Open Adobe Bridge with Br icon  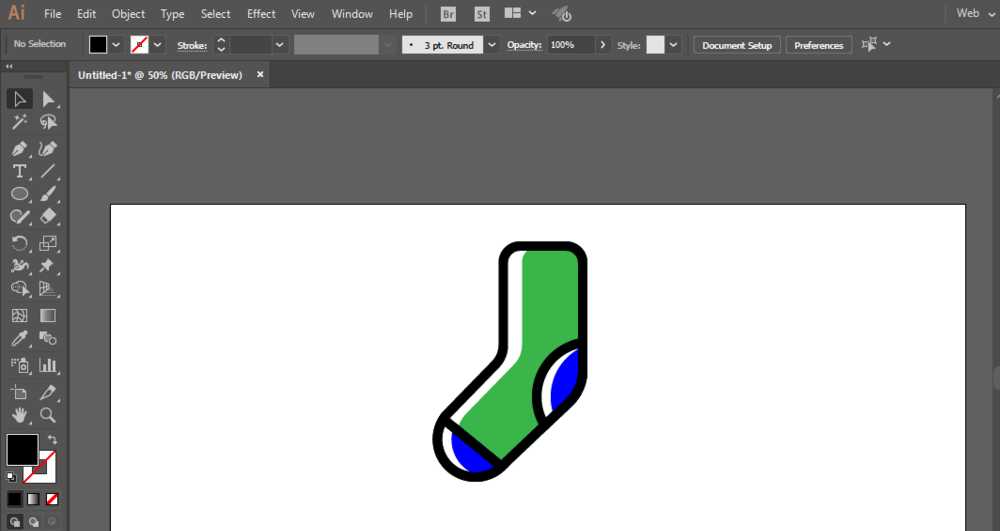[450, 14]
